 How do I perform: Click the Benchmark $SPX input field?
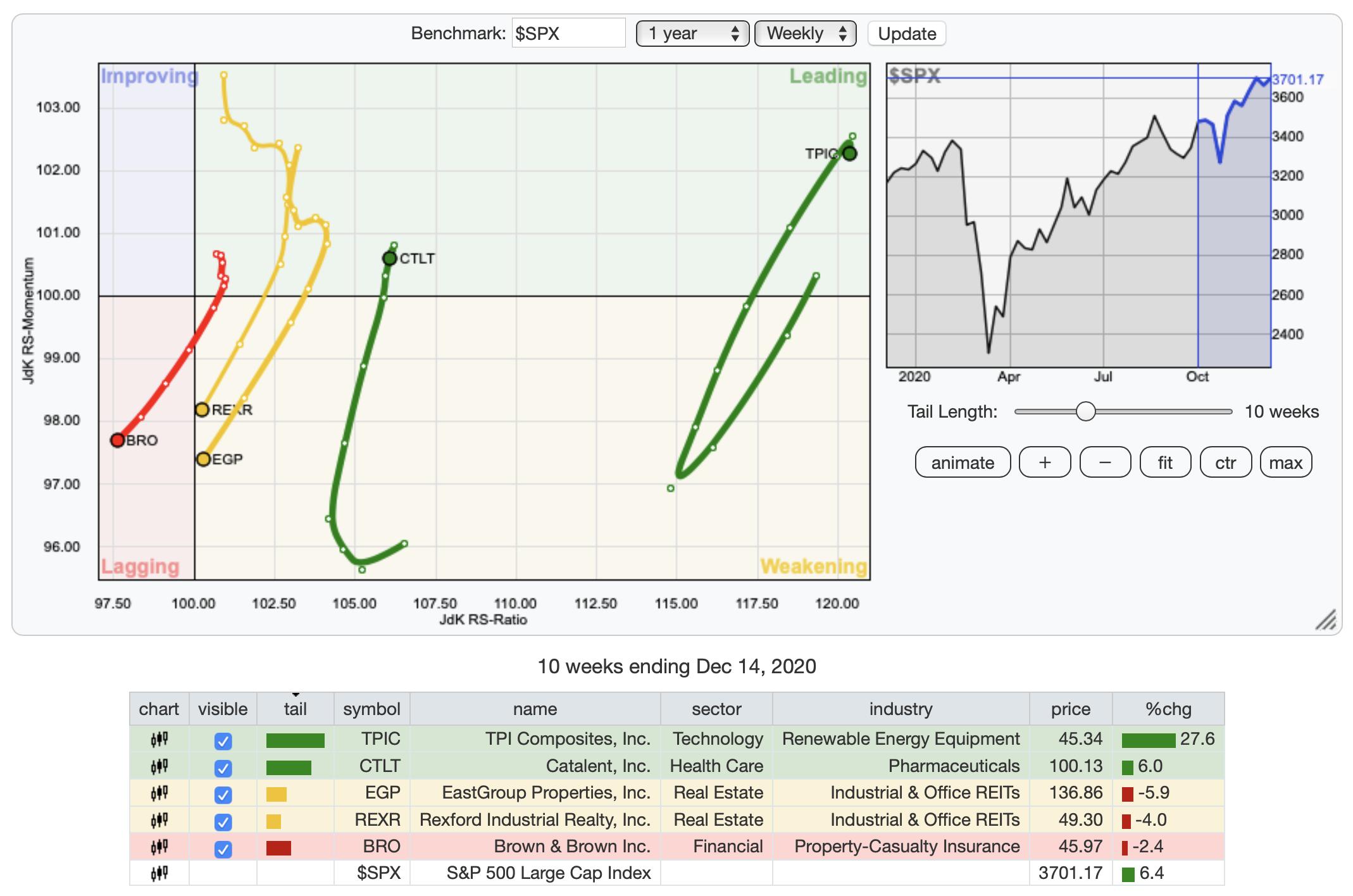click(x=568, y=33)
